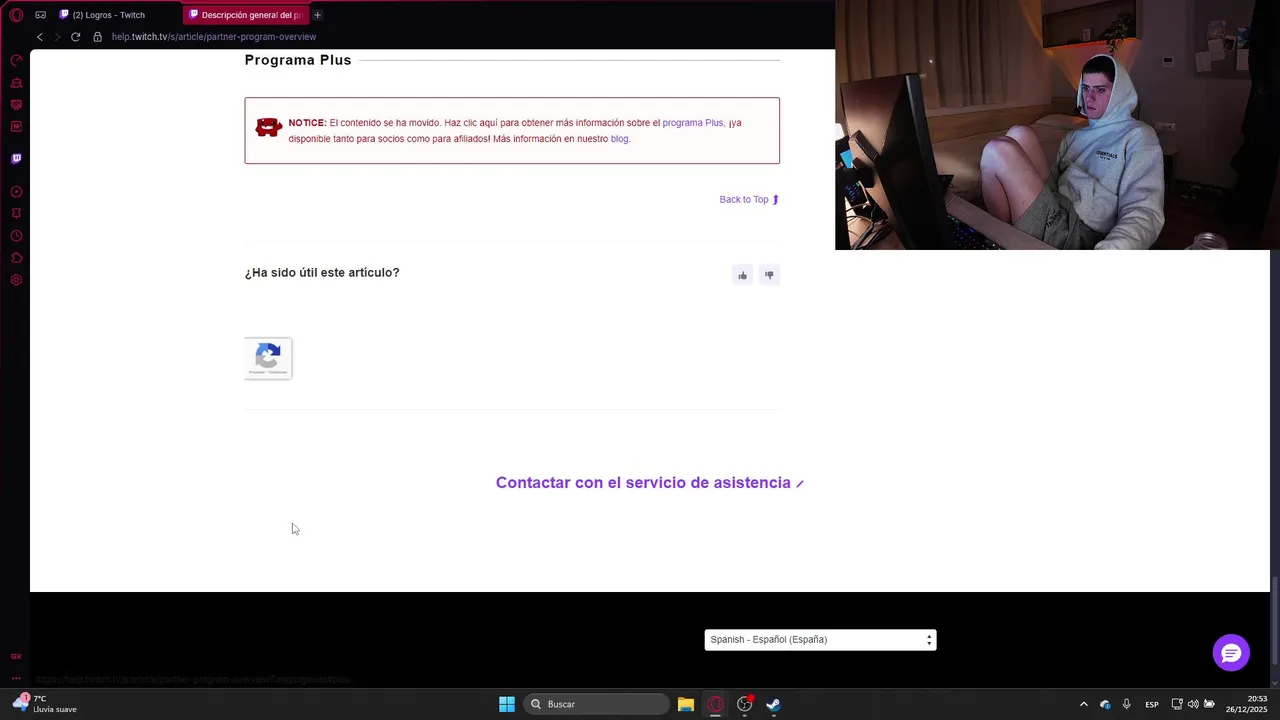Viewport: 1280px width, 720px height.
Task: Open the language dropdown Spanish - Español
Action: pyautogui.click(x=820, y=640)
